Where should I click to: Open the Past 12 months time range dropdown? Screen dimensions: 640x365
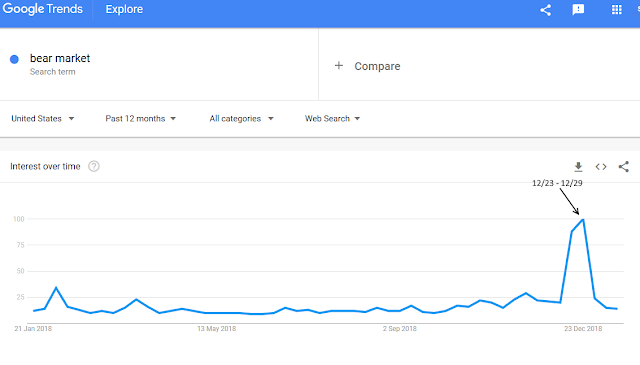[140, 119]
